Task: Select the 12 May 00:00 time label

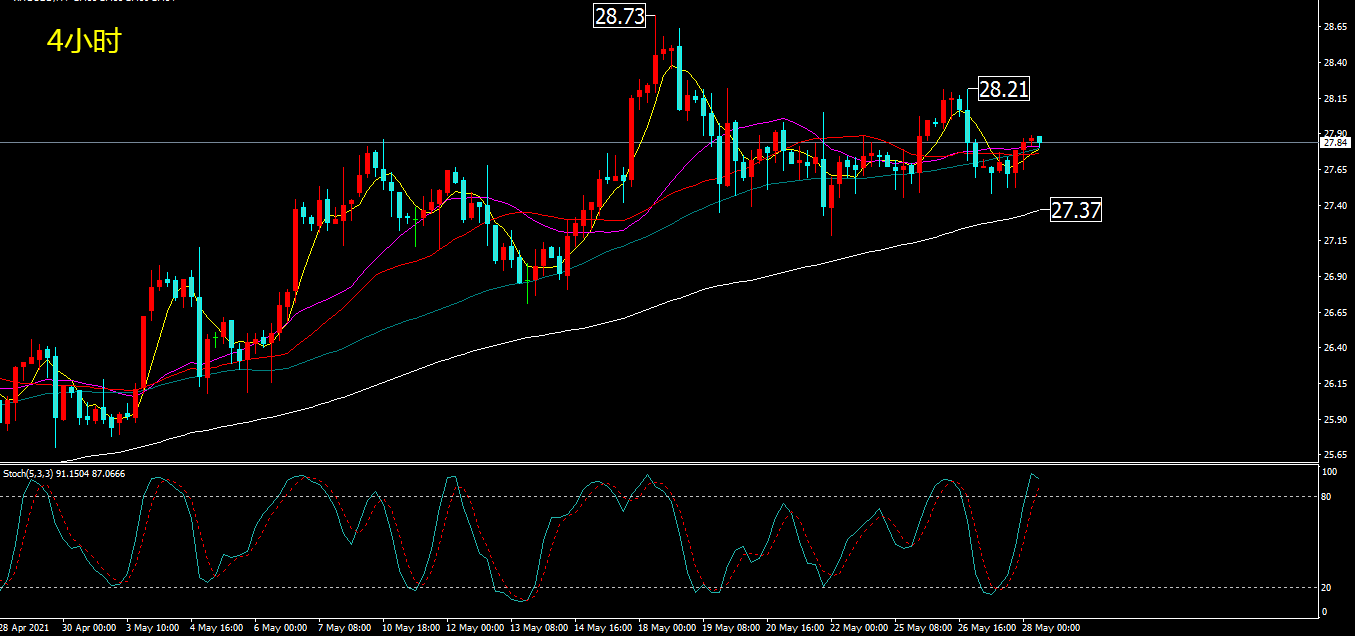Action: click(x=475, y=628)
